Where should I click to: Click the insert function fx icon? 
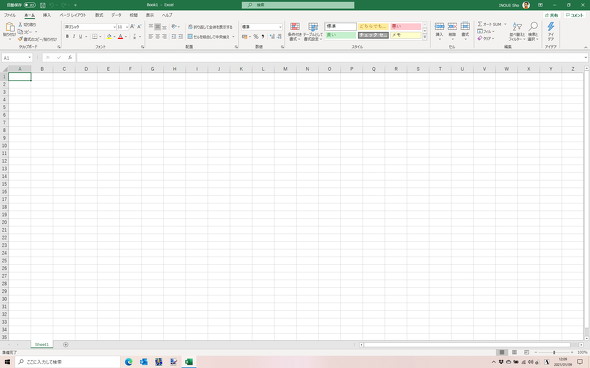click(70, 58)
